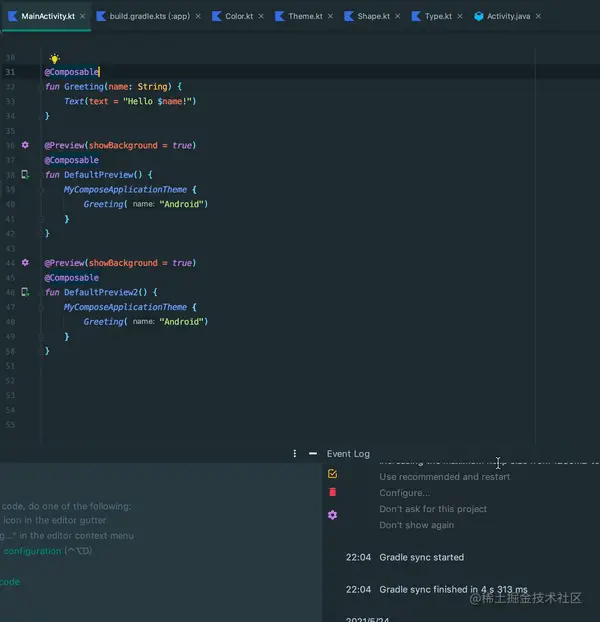Click the Text(text = "Hello $name!") line

point(130,101)
